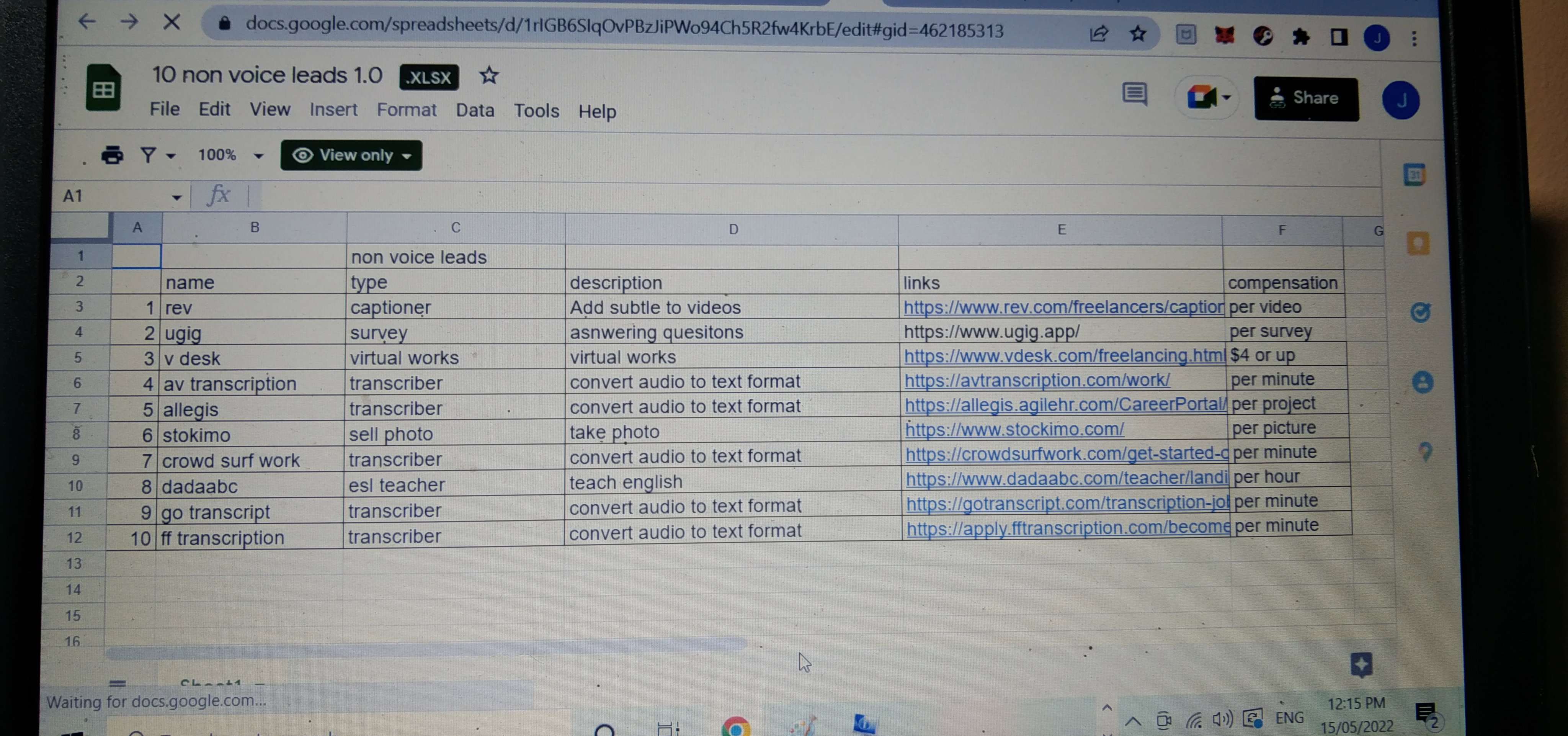
Task: Open the Calendar side panel icon
Action: click(1414, 175)
